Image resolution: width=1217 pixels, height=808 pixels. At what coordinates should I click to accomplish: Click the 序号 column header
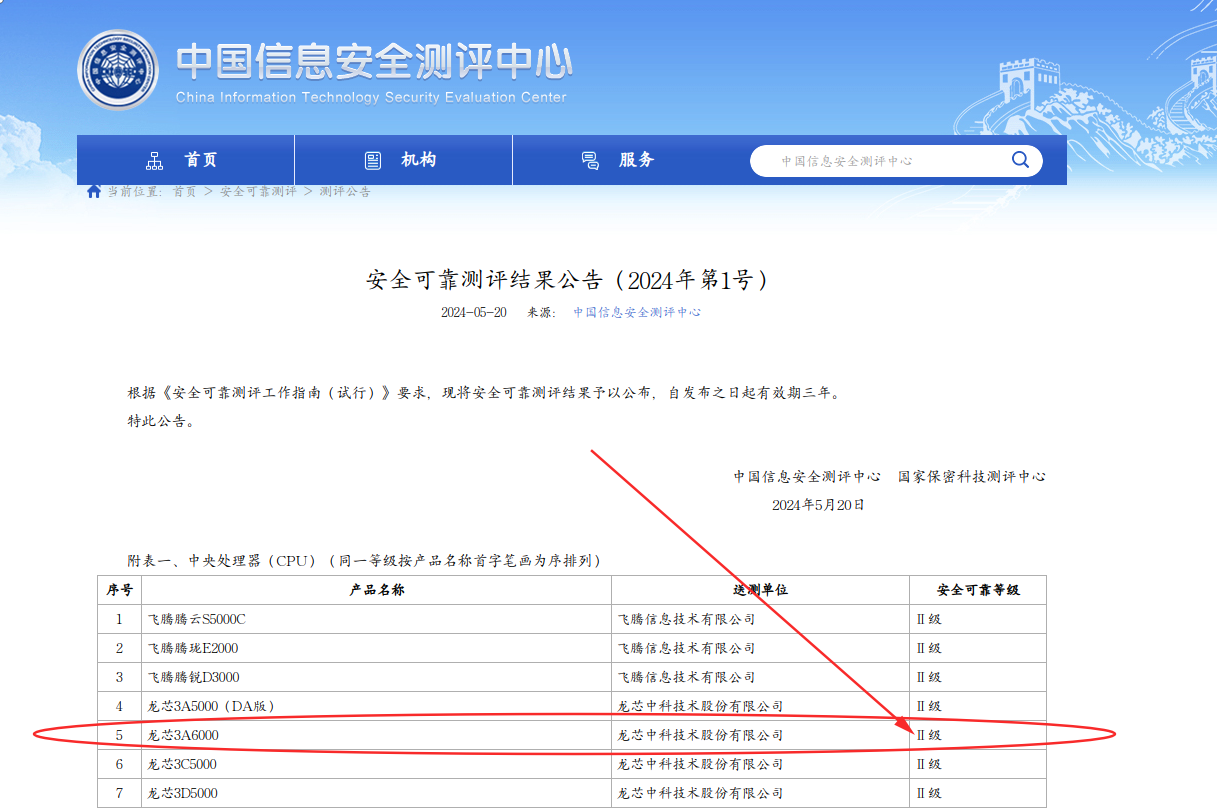click(120, 590)
